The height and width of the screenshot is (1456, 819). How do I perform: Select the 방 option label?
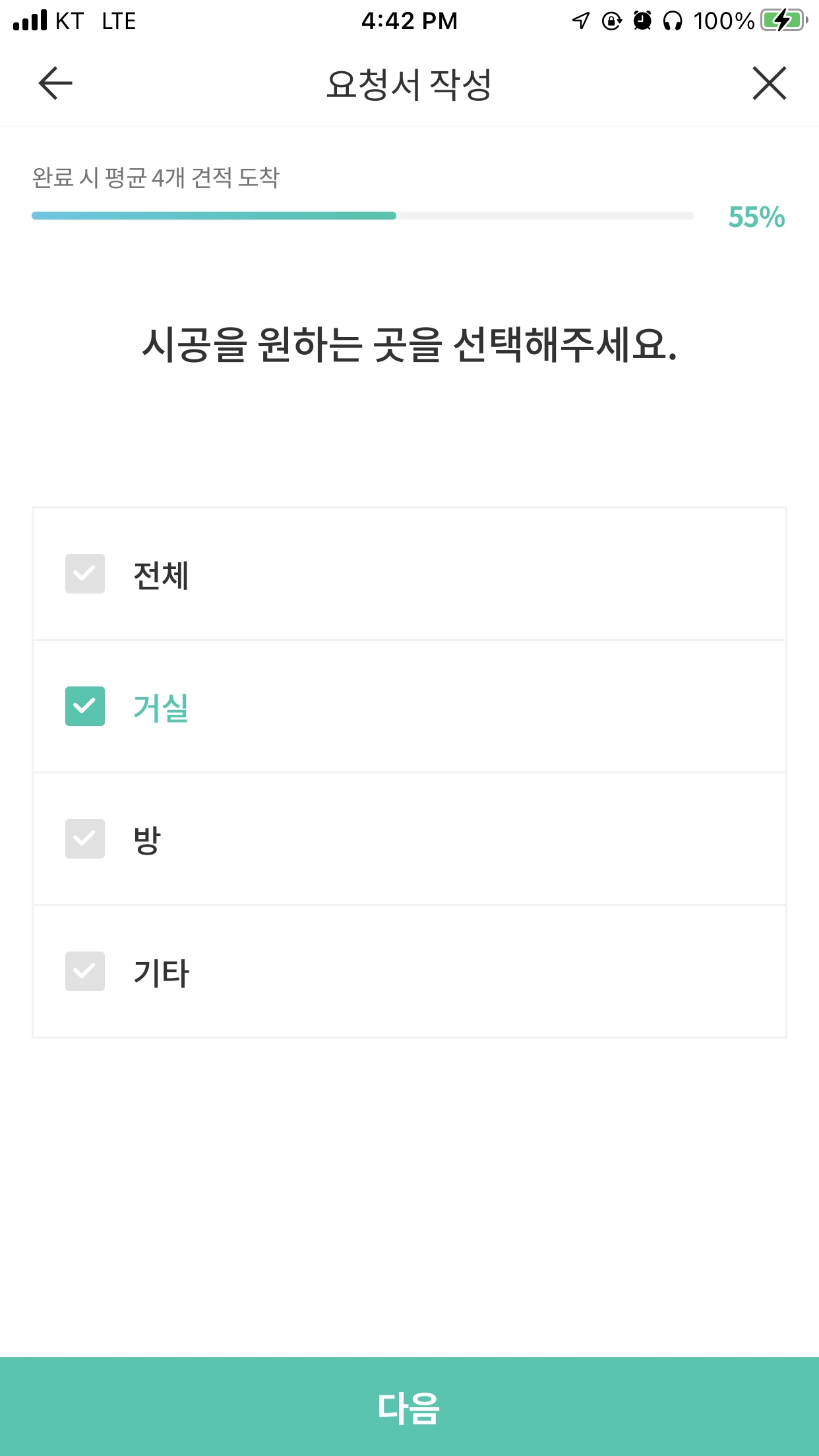tap(147, 840)
